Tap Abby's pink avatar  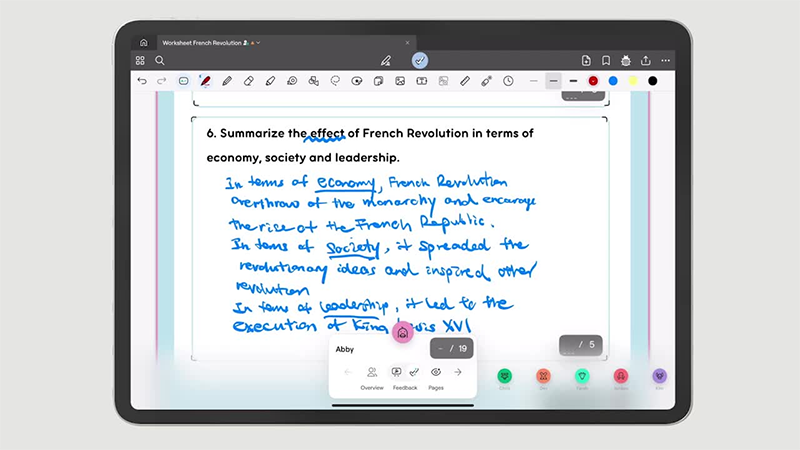(x=403, y=334)
